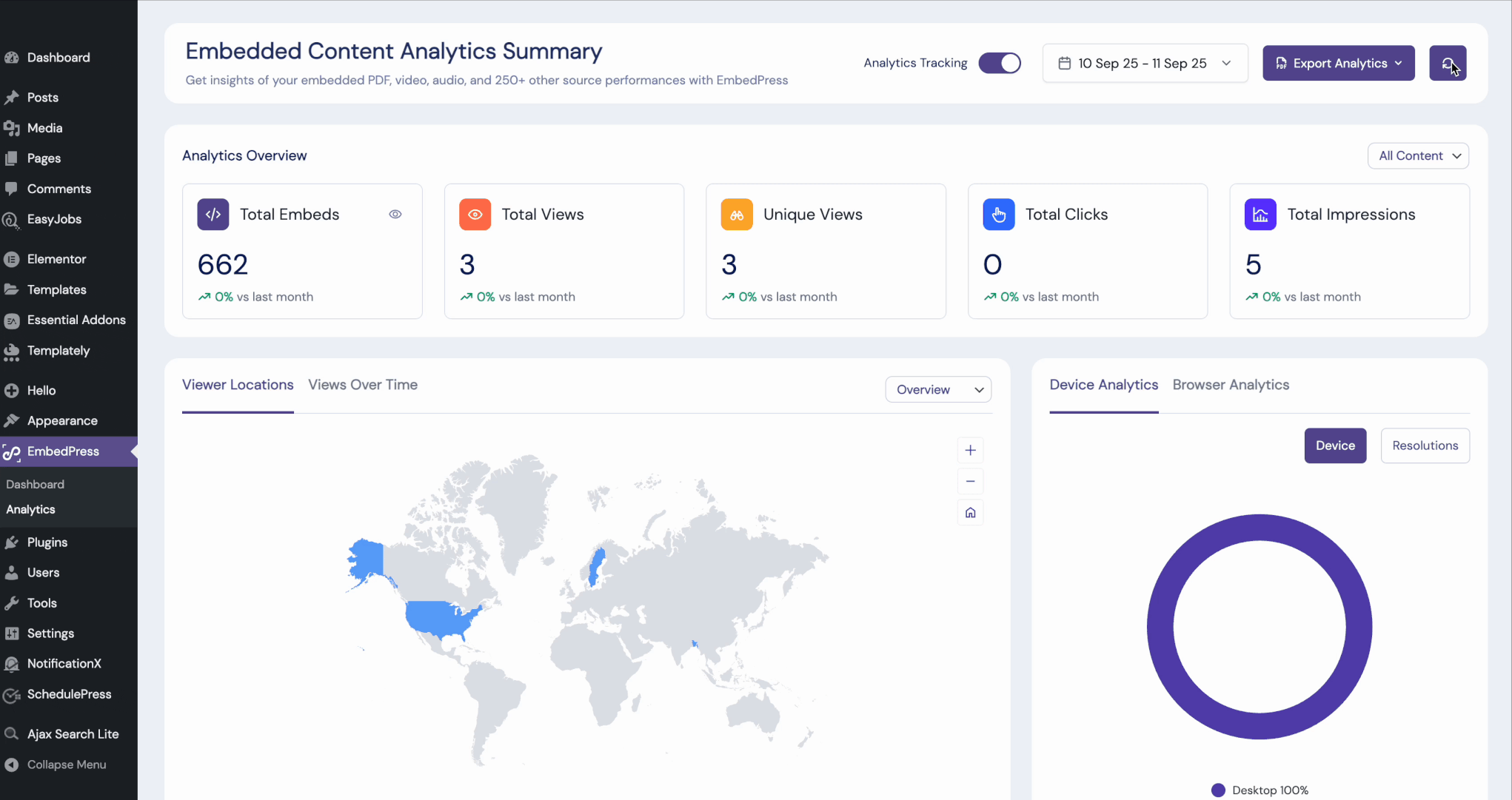
Task: Open the Hello menu item
Action: (x=68, y=390)
